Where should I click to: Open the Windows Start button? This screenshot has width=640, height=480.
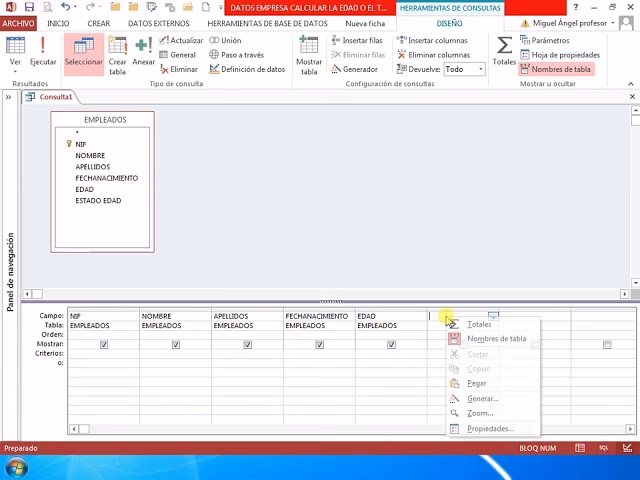pyautogui.click(x=17, y=468)
